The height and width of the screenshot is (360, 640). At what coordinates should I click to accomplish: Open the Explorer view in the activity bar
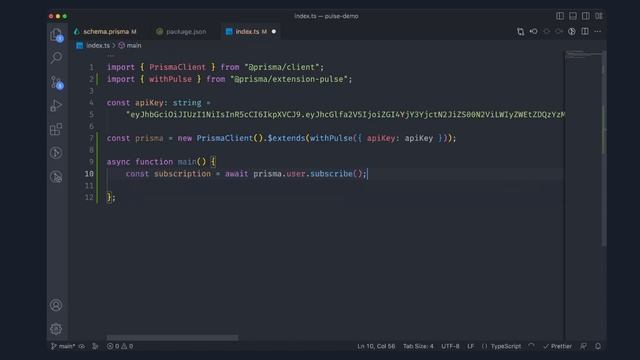pos(56,35)
